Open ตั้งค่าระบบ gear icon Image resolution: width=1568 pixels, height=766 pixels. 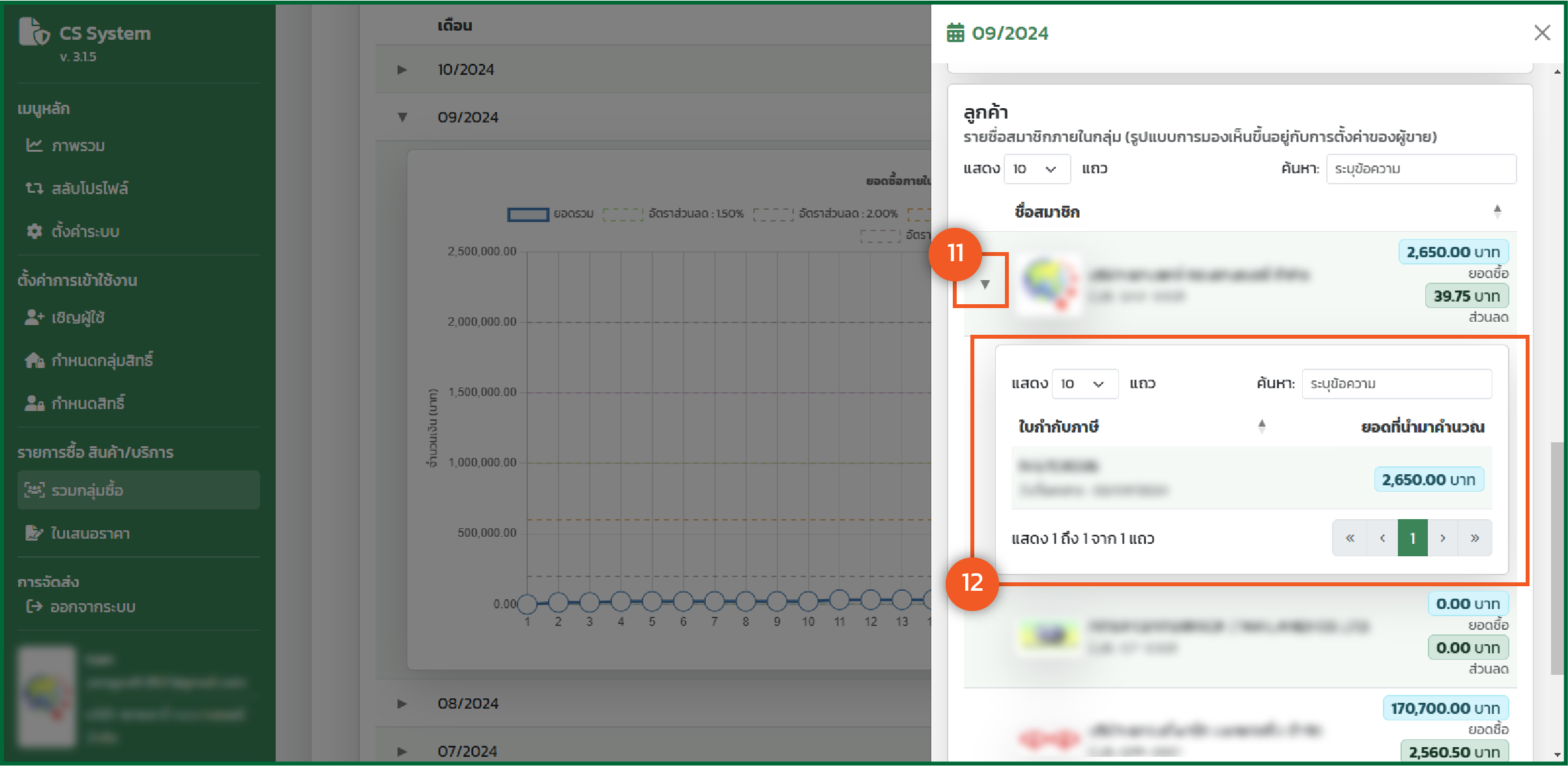34,231
